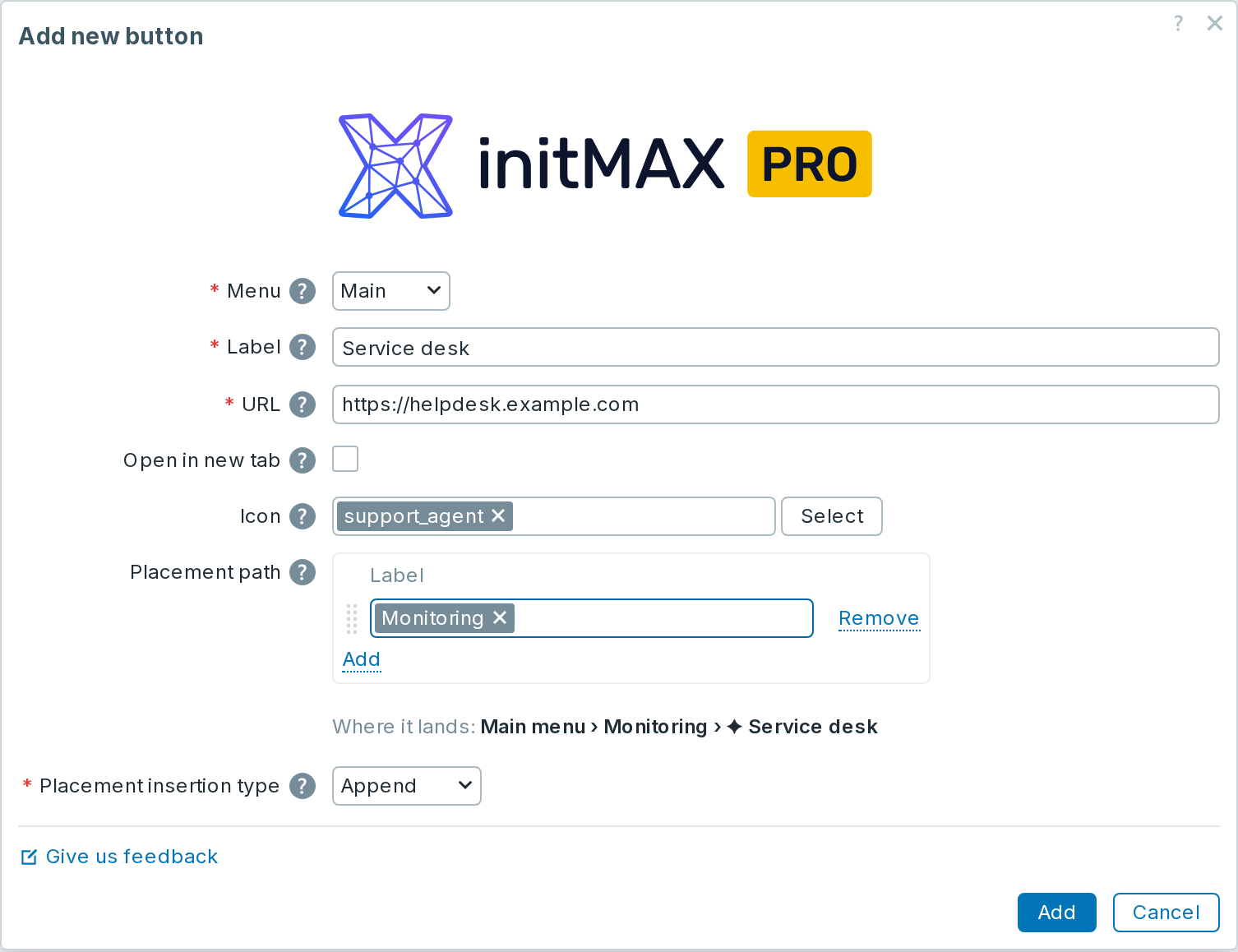This screenshot has height=952, width=1238.
Task: Click the help icon next to Icon
Action: pyautogui.click(x=303, y=516)
